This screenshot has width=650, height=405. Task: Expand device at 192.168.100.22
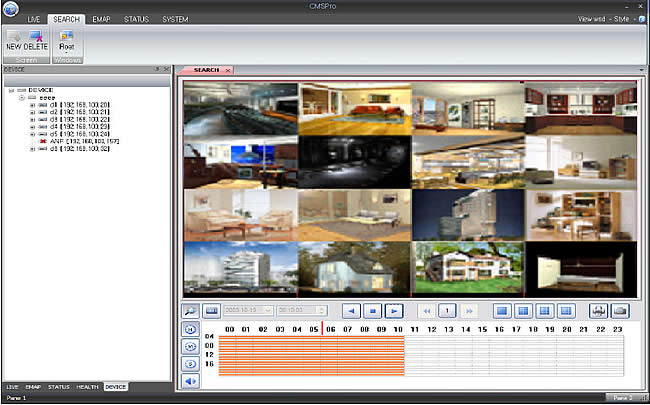coord(32,120)
